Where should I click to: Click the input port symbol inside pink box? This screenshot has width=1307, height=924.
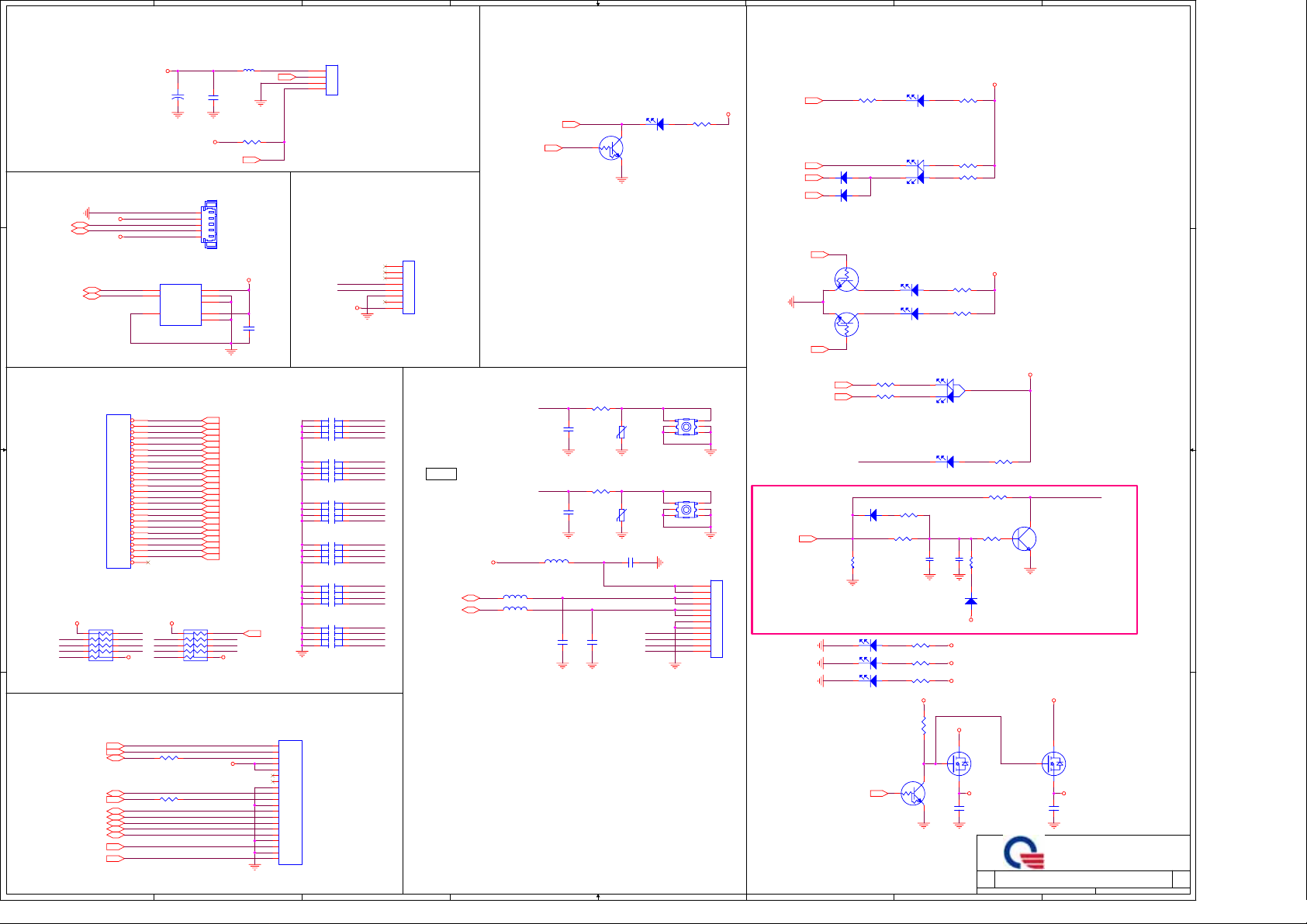point(807,538)
